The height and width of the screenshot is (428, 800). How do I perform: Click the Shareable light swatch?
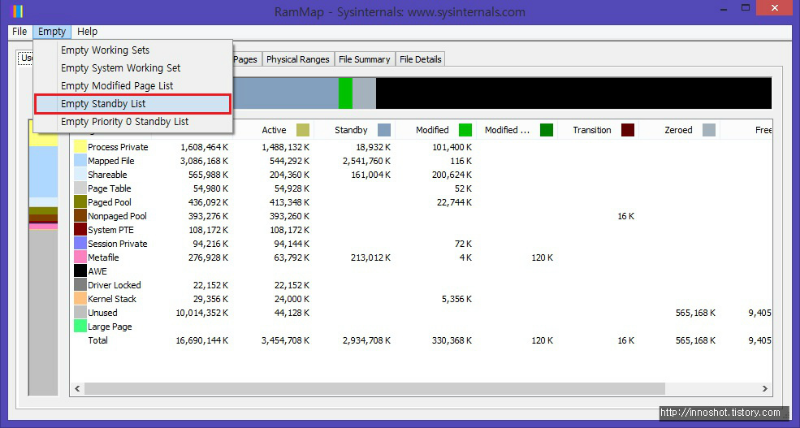(80, 174)
